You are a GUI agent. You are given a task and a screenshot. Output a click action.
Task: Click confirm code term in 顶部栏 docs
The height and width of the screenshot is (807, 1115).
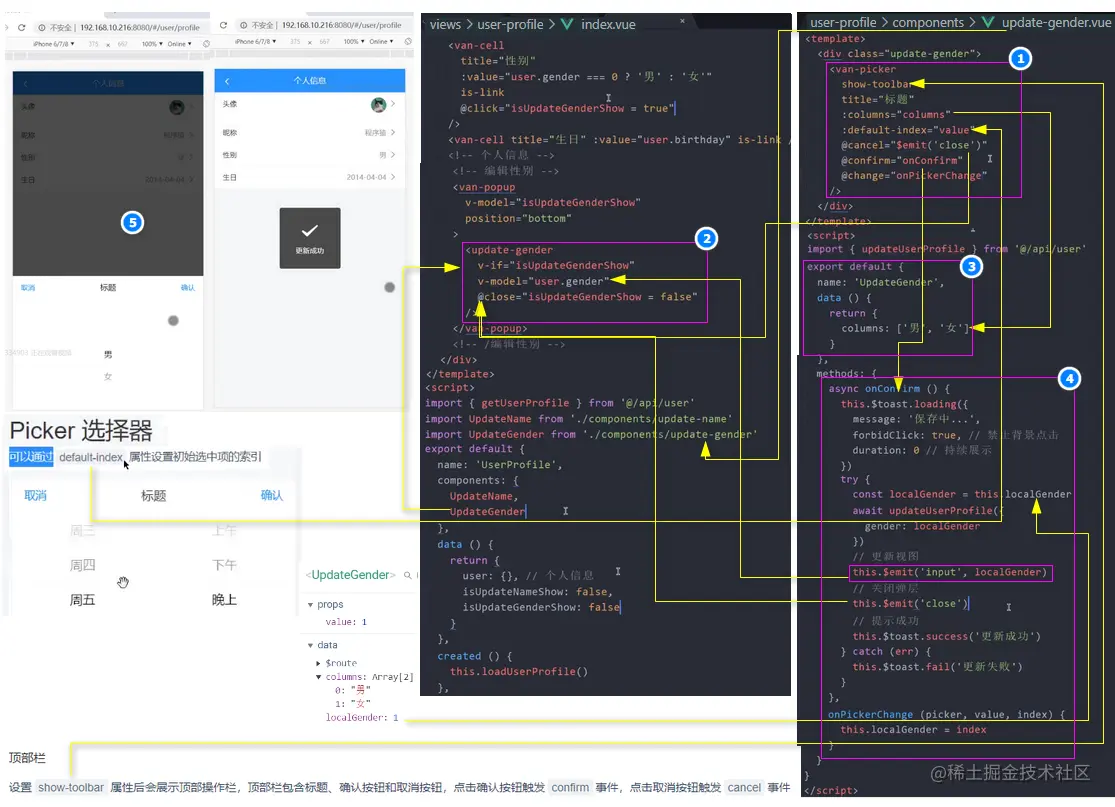570,787
